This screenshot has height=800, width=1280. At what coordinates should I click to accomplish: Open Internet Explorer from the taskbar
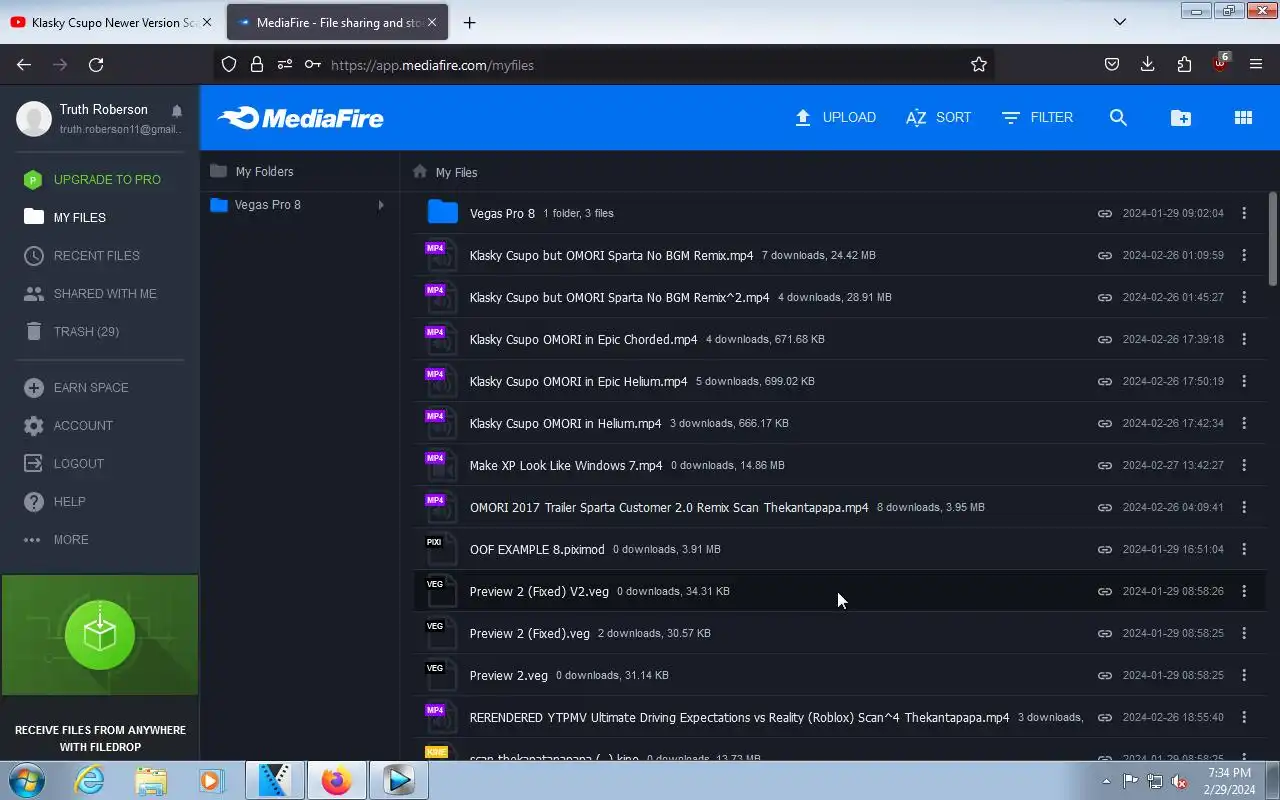click(x=90, y=780)
